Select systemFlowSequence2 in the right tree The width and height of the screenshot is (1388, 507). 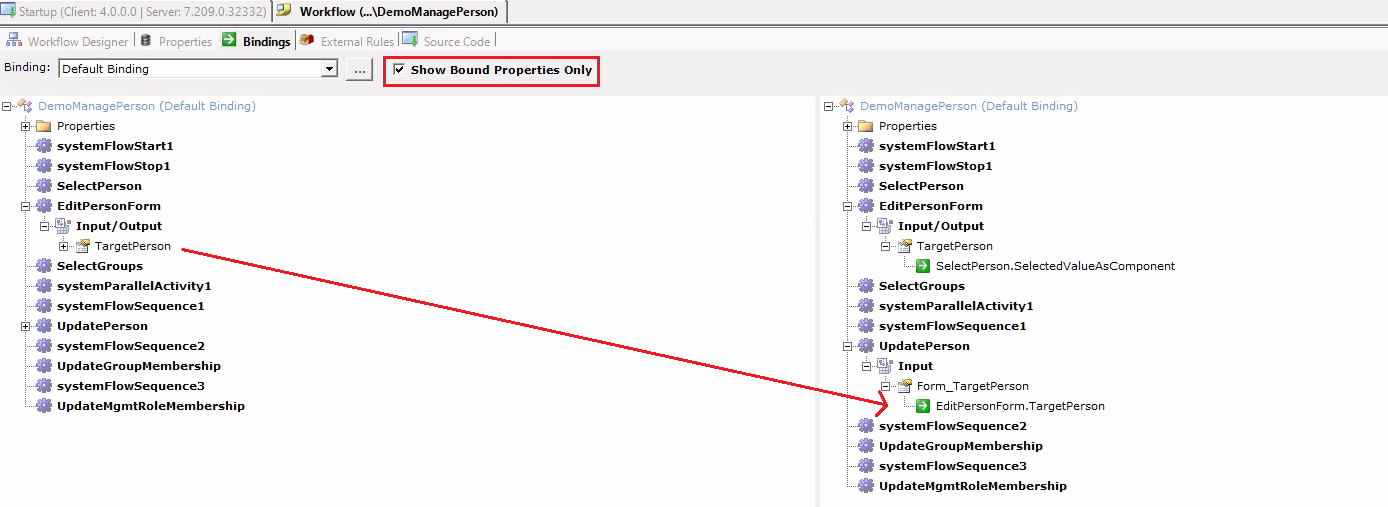point(952,426)
